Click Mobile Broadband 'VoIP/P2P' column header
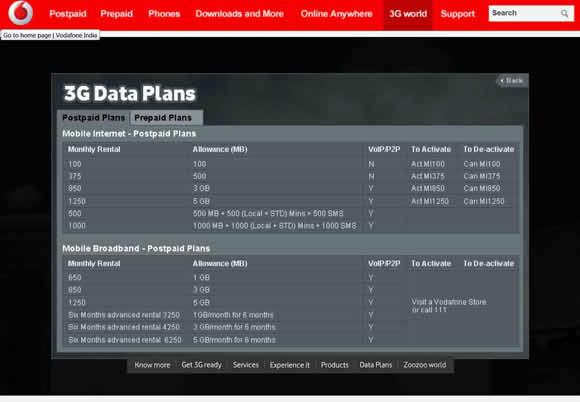This screenshot has height=402, width=580. click(384, 264)
